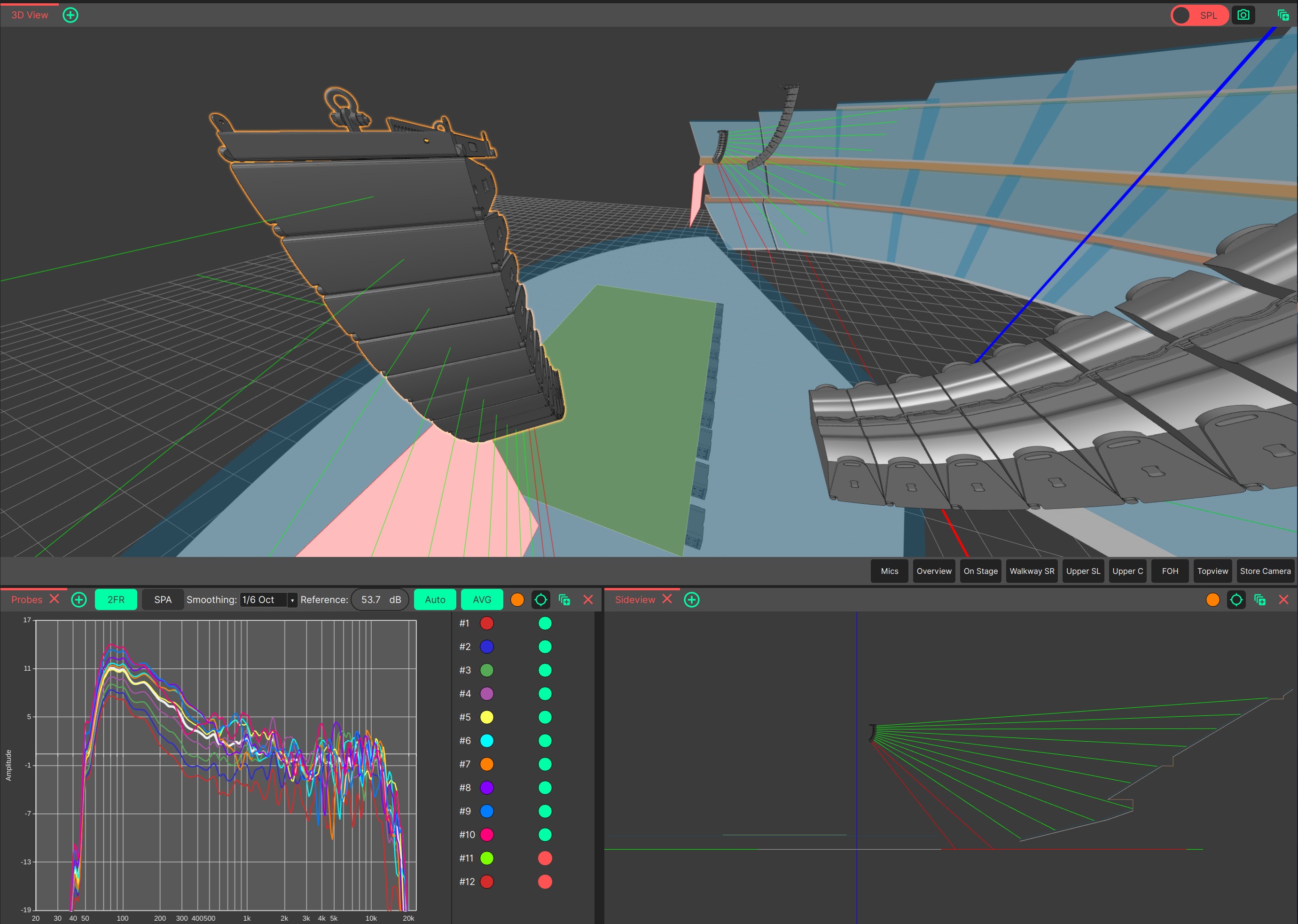
Task: Toggle the SPL switch on
Action: pos(1199,16)
